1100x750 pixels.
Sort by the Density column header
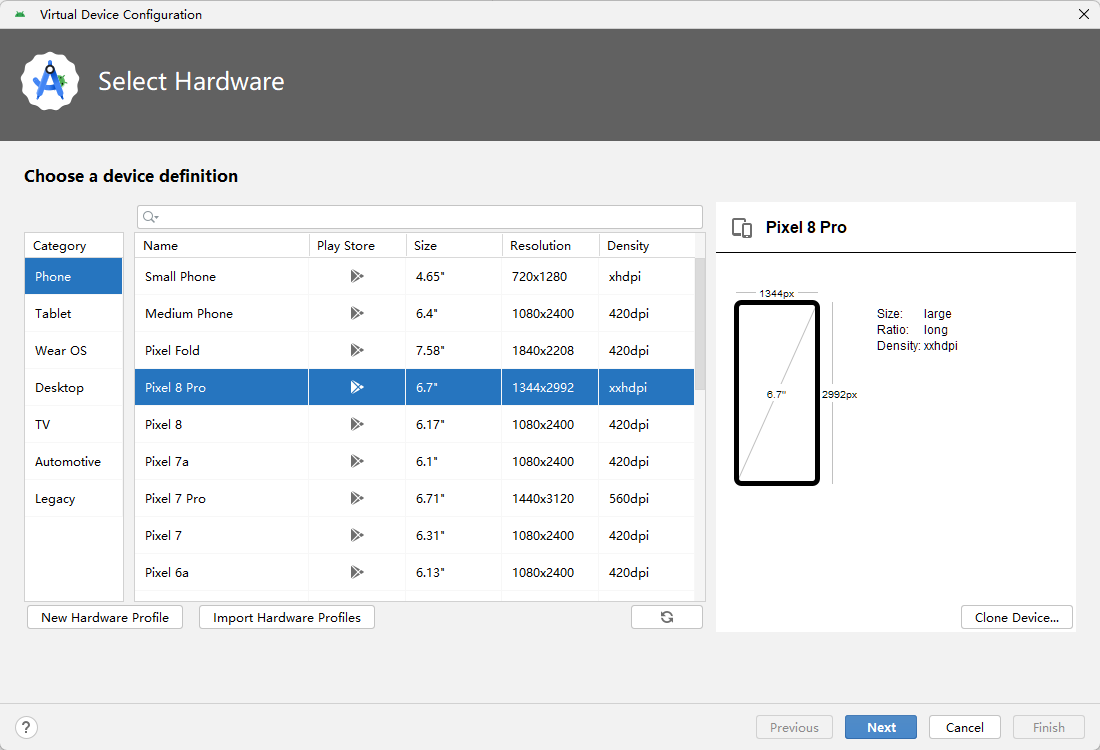tap(647, 246)
